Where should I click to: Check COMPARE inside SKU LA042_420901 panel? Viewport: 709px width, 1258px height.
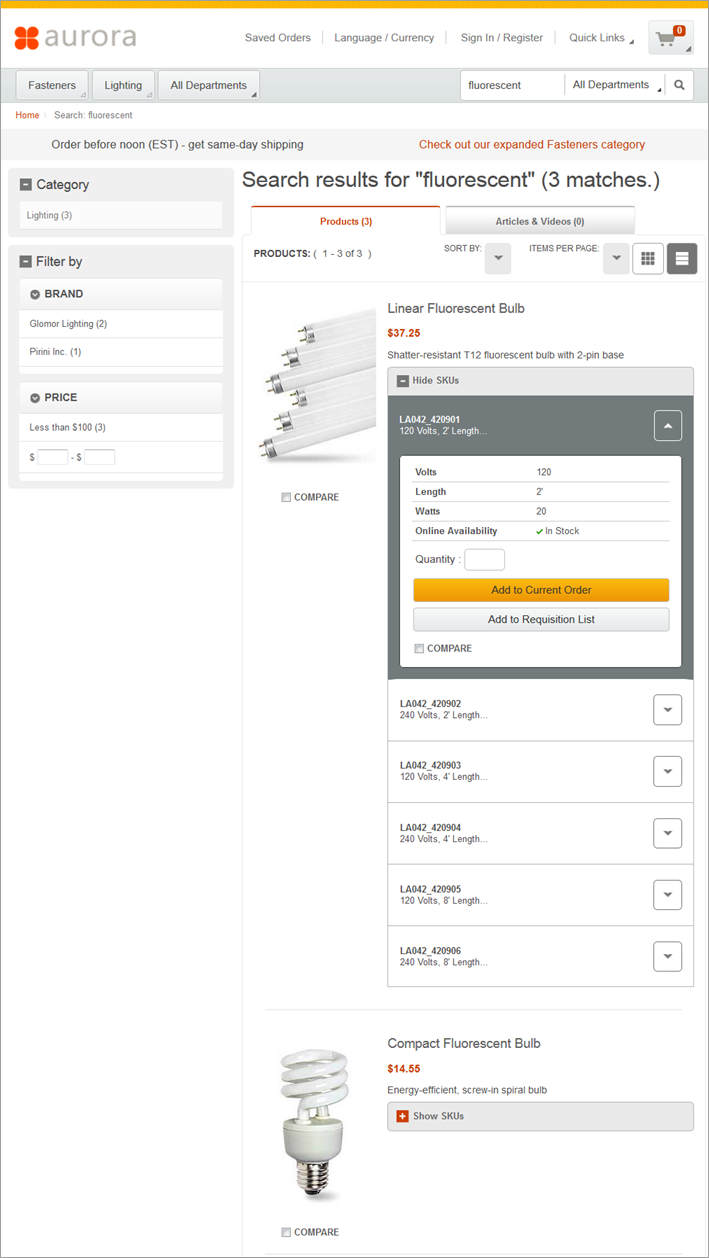[x=419, y=648]
